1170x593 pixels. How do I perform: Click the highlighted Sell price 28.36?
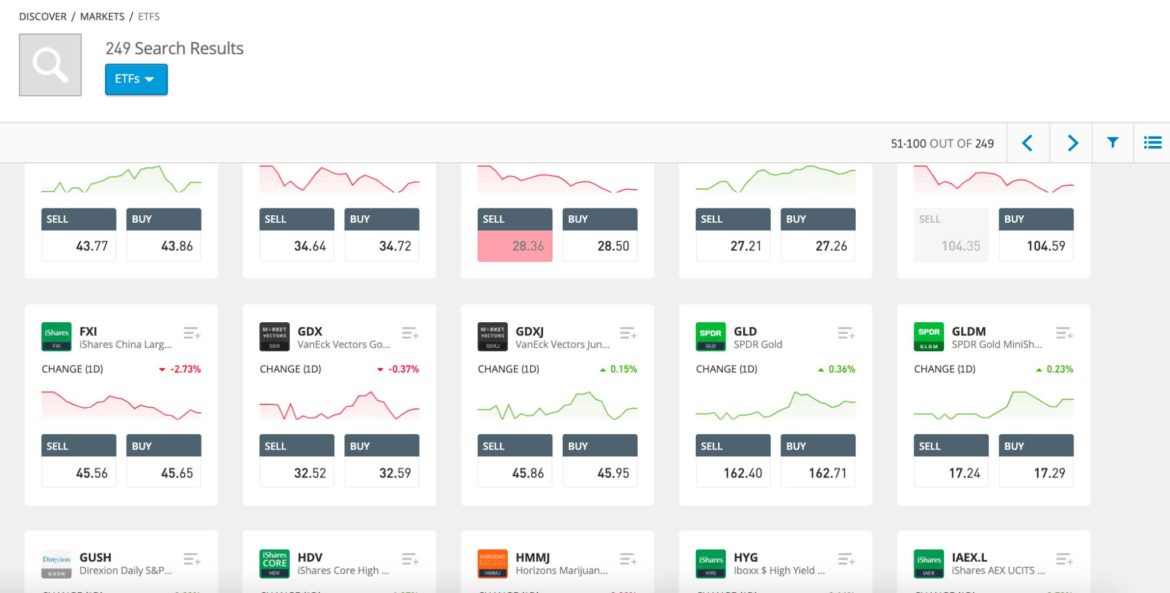pyautogui.click(x=515, y=245)
